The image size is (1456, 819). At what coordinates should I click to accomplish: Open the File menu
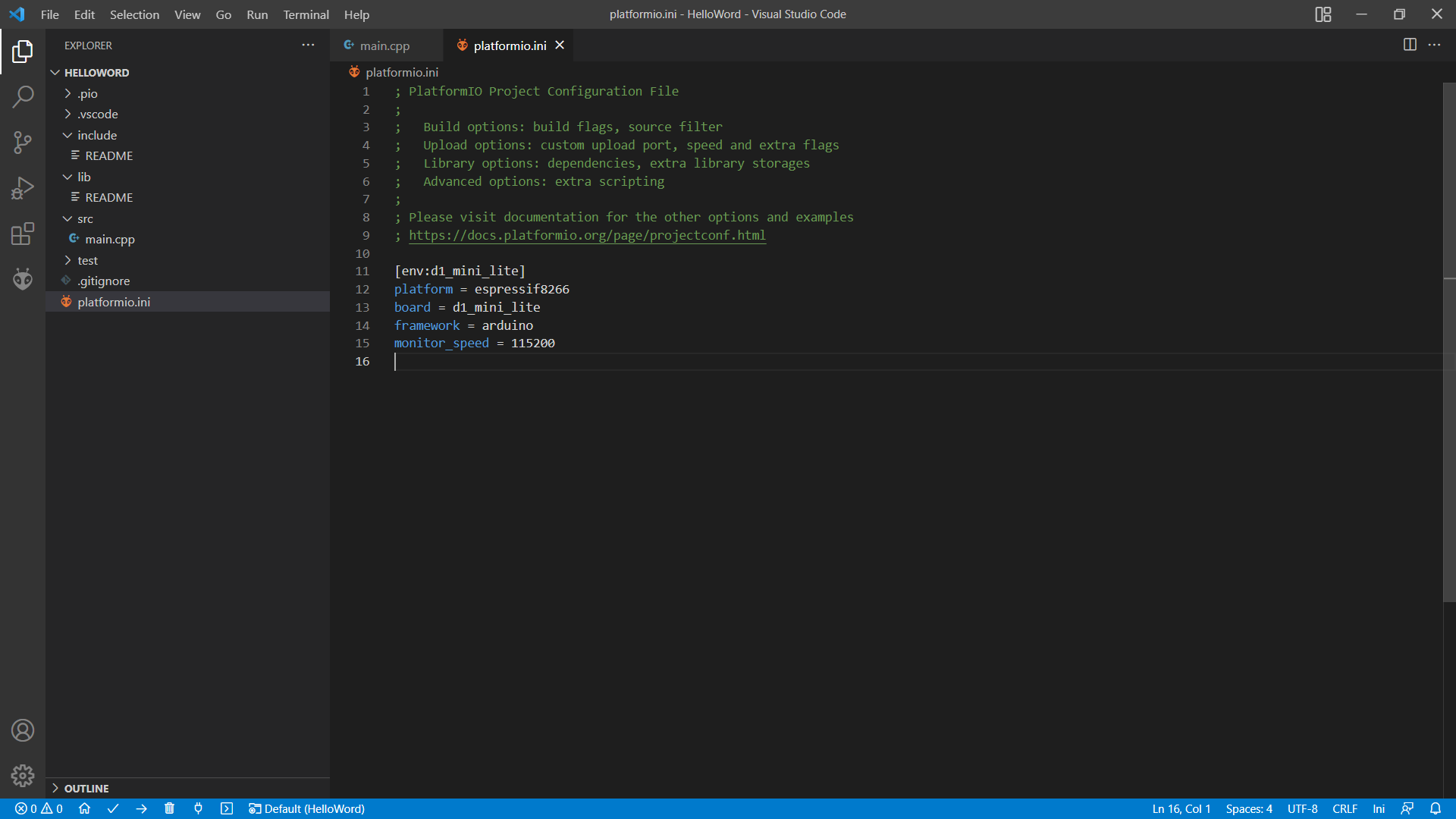point(50,14)
